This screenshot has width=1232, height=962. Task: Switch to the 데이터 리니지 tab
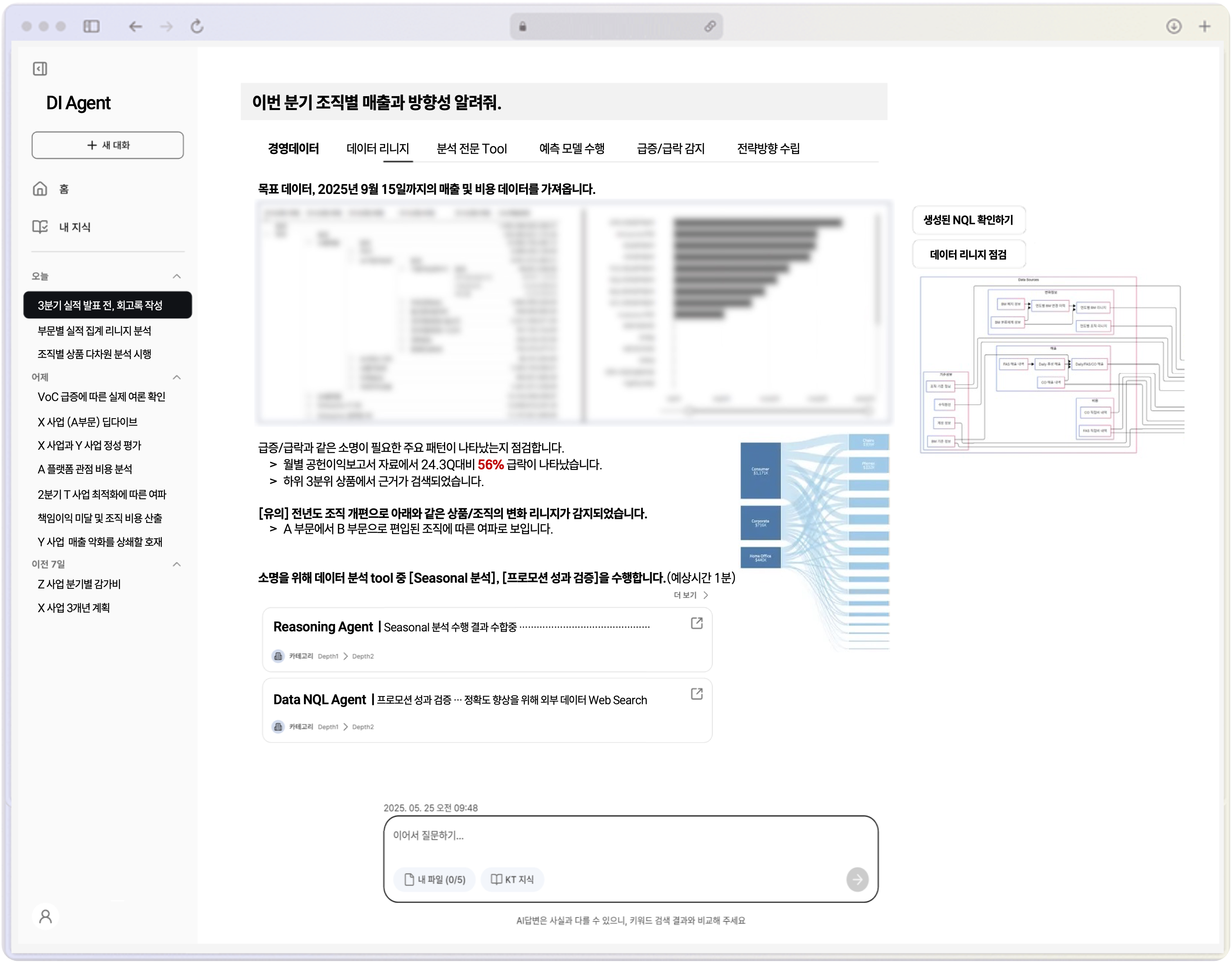pos(377,149)
